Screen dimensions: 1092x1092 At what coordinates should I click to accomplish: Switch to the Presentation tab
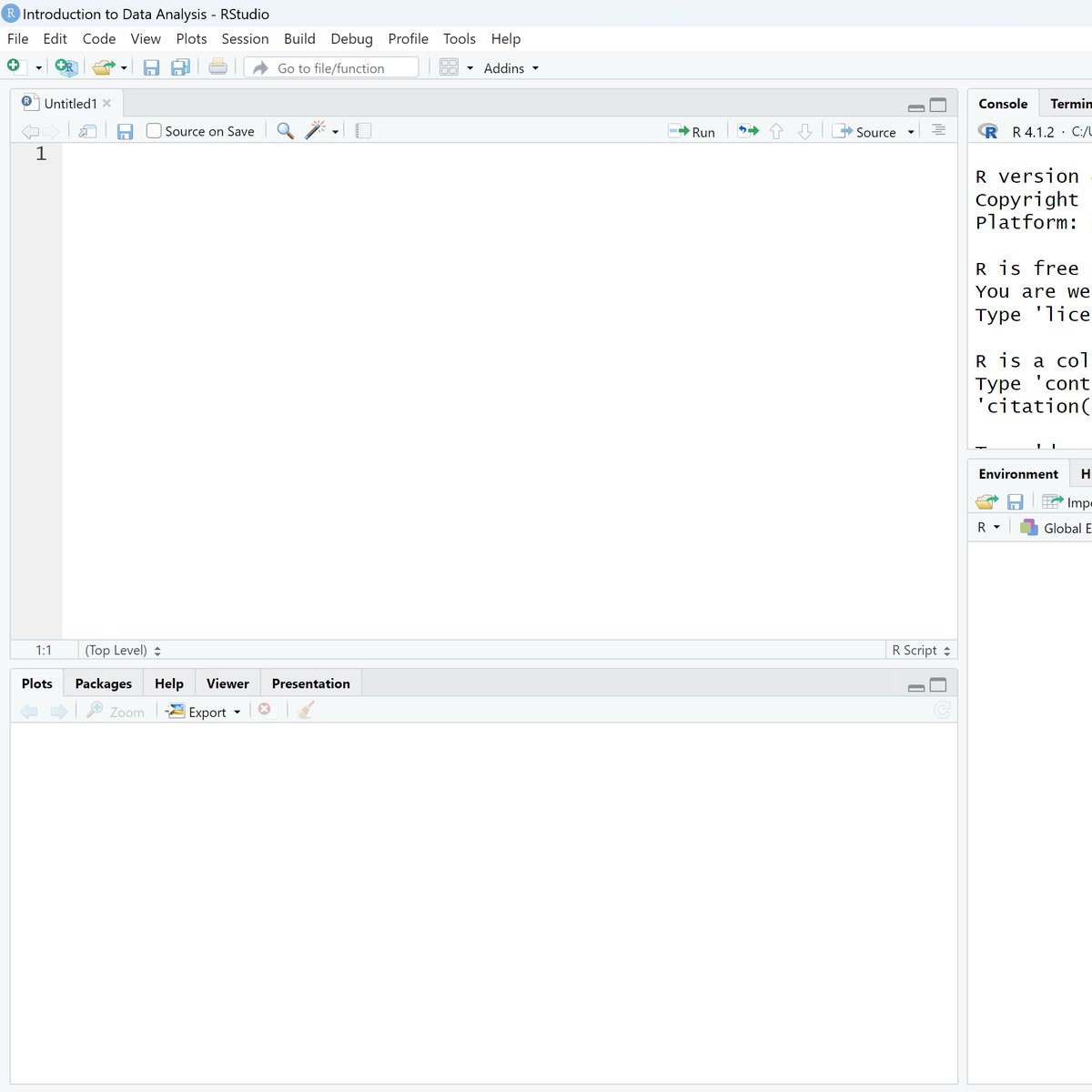coord(310,683)
